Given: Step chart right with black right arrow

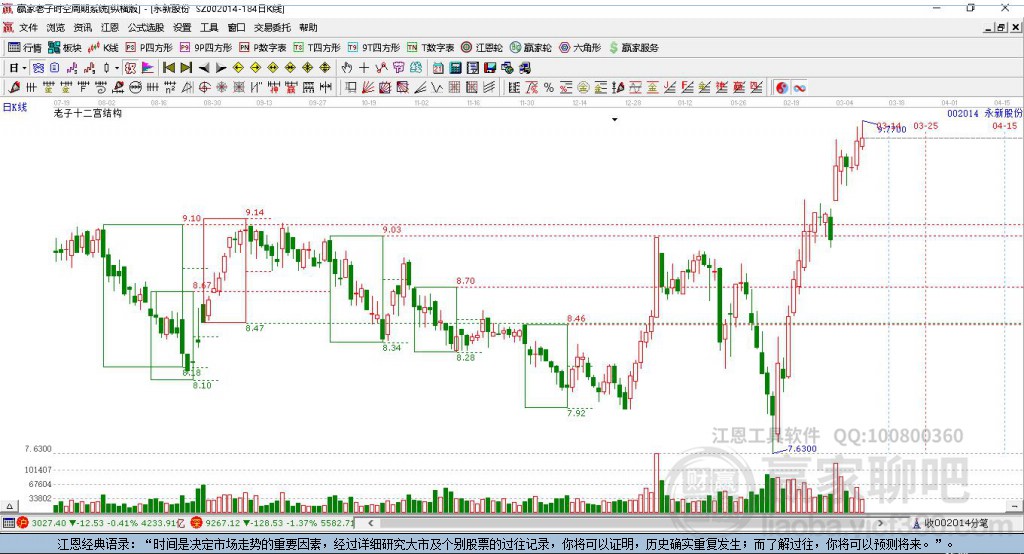Looking at the screenshot, I should click(x=221, y=68).
